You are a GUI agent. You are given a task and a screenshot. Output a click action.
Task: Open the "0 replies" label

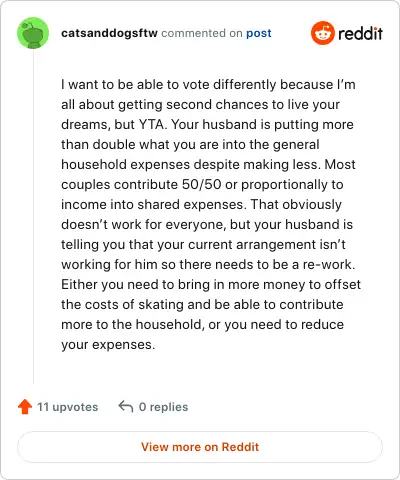pos(163,407)
